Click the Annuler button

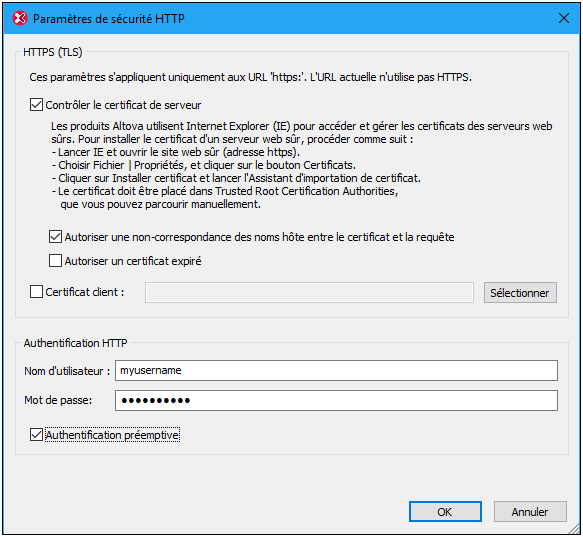pyautogui.click(x=530, y=512)
